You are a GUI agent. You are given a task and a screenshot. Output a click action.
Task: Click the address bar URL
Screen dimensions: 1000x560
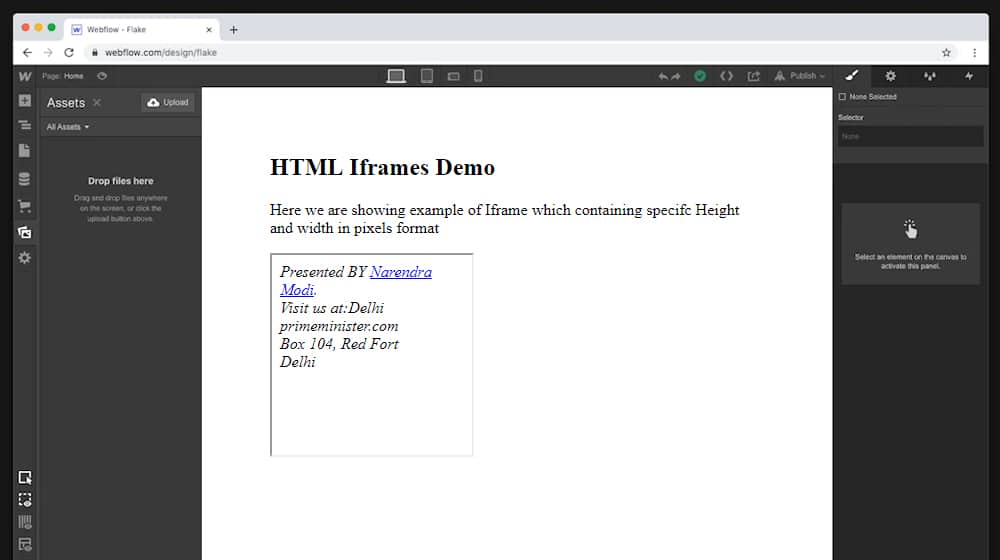click(x=161, y=52)
